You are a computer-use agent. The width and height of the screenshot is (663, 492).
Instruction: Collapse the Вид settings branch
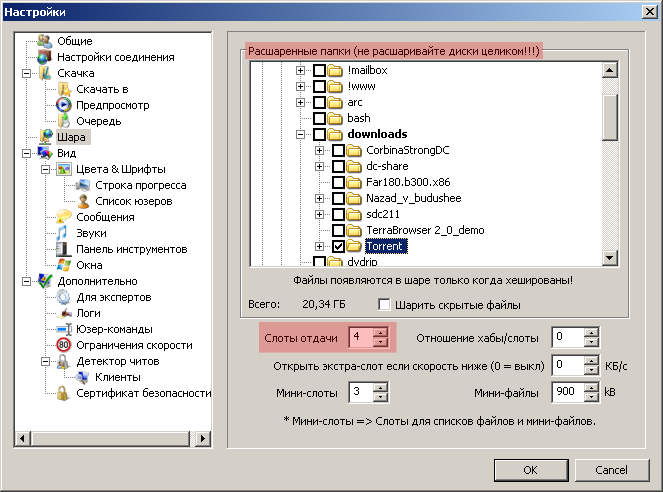[x=26, y=153]
